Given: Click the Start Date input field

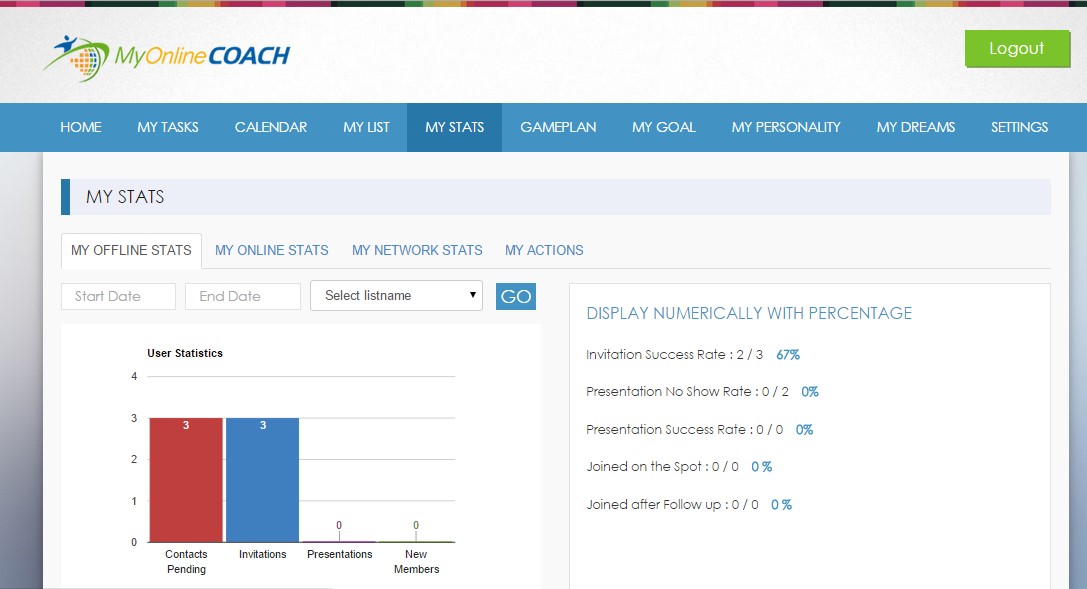Looking at the screenshot, I should tap(118, 296).
